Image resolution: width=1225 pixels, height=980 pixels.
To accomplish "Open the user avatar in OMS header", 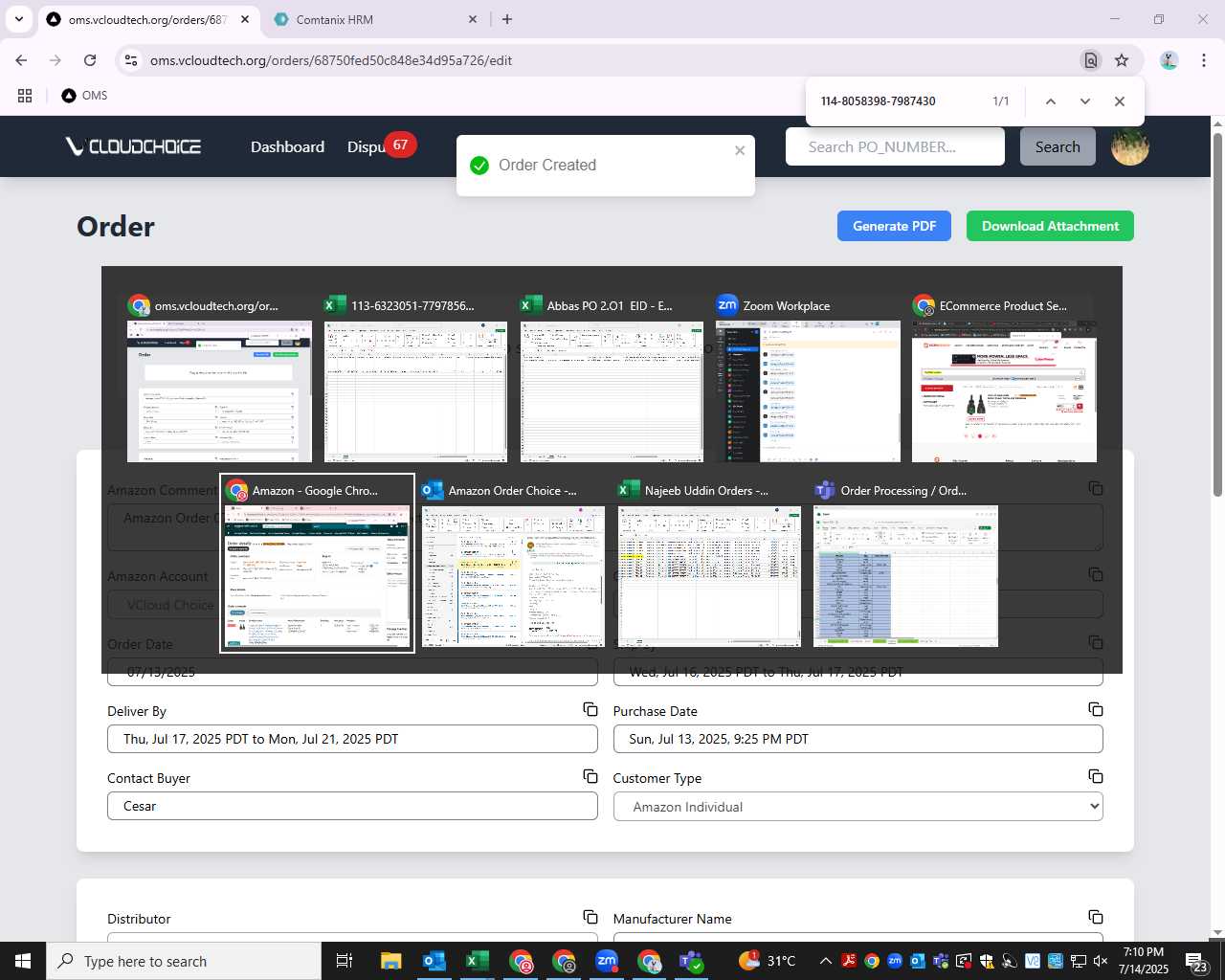I will point(1129,146).
